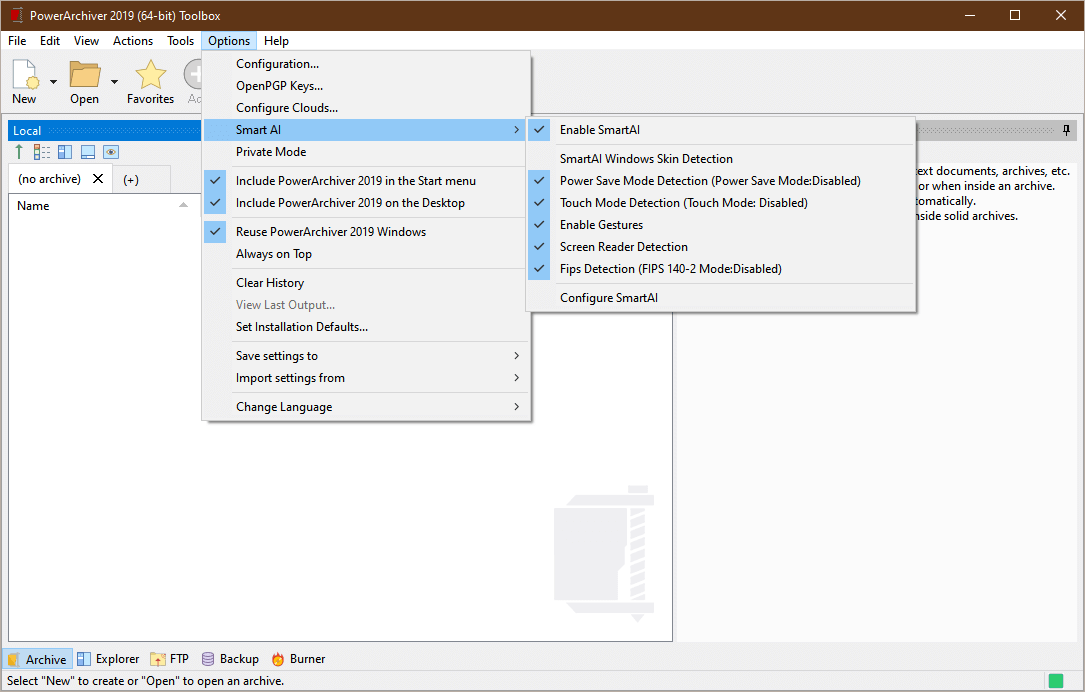Toggle Power Save Mode Detection
Screen dimensions: 1085x692
(x=721, y=181)
